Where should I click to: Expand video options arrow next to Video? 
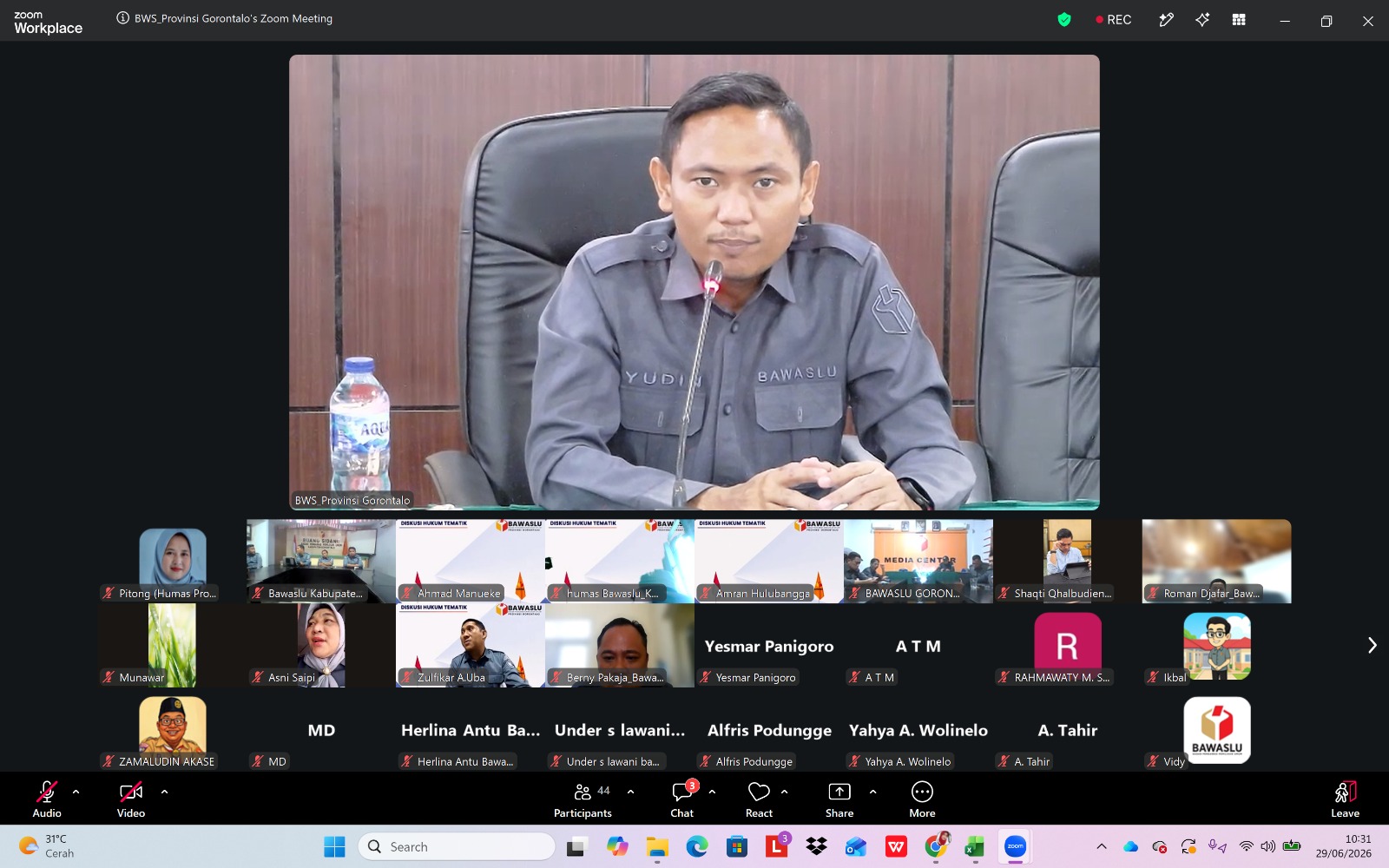164,792
